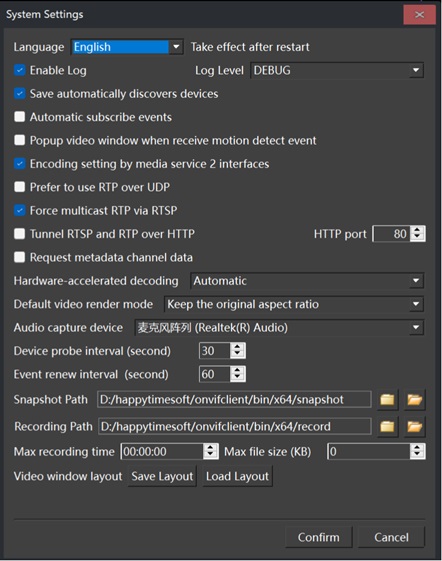The image size is (442, 561).
Task: Decrease Max file size value
Action: point(417,455)
